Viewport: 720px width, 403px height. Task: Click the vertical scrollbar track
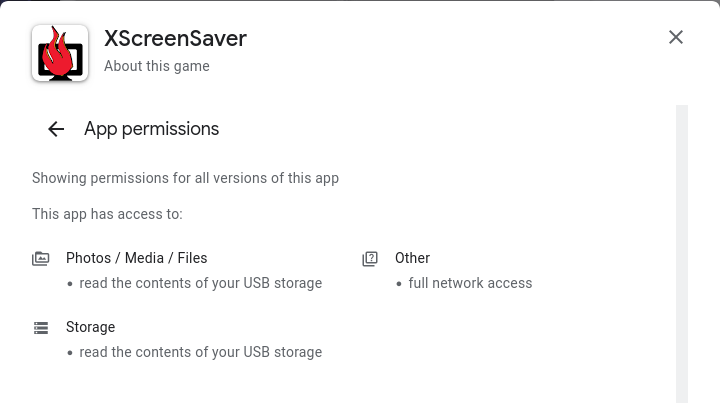682,250
